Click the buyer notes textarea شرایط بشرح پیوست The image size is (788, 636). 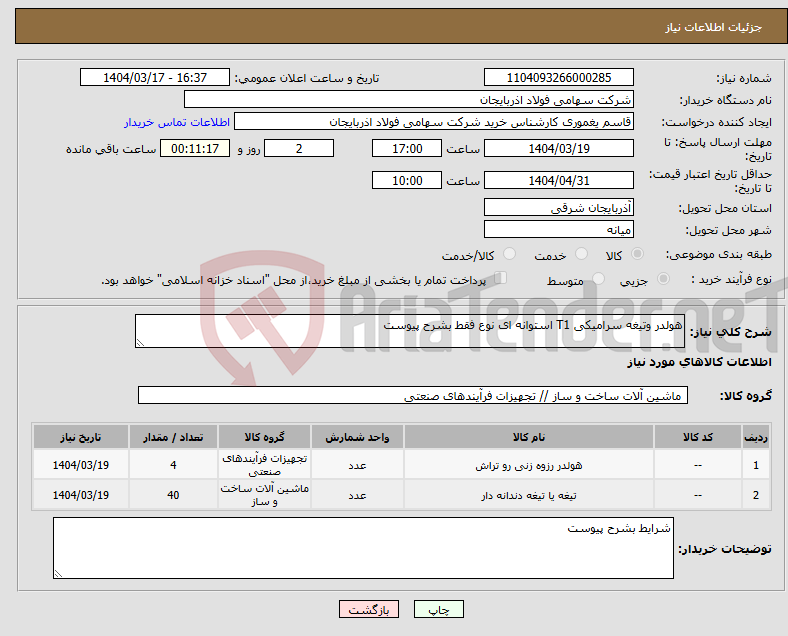click(363, 548)
